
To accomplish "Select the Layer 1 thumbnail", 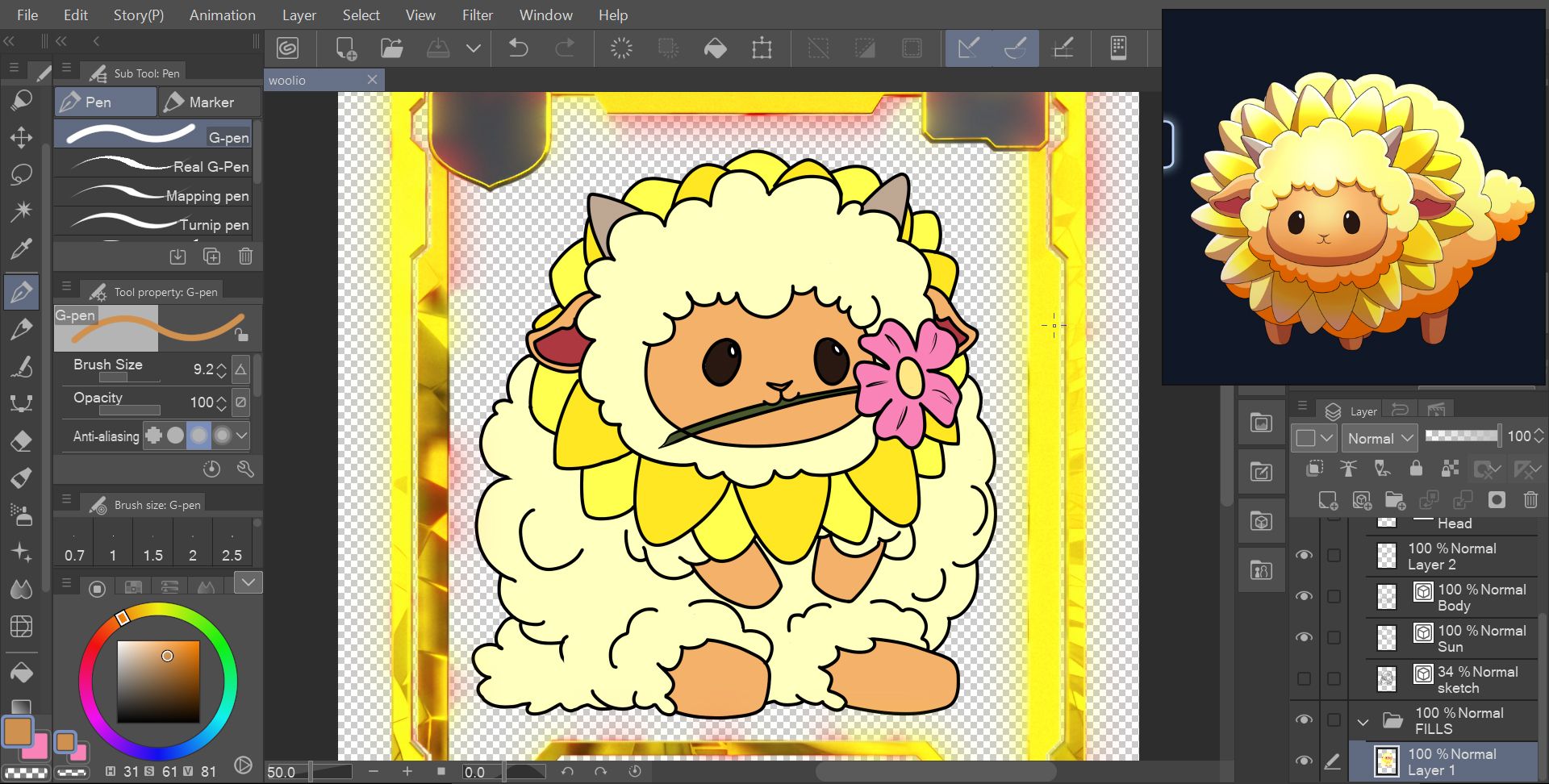I will pyautogui.click(x=1386, y=761).
